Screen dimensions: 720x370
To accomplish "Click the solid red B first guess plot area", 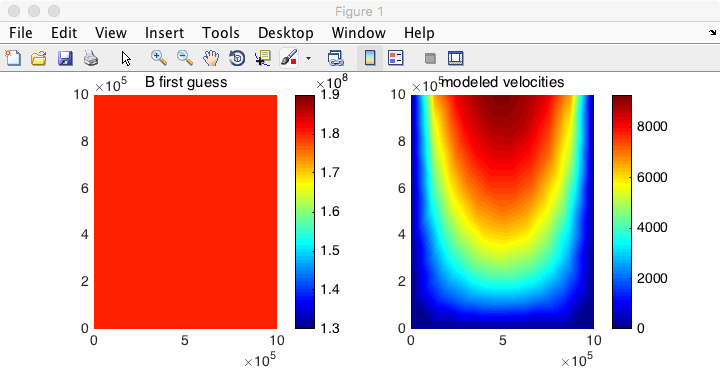I will pyautogui.click(x=186, y=212).
